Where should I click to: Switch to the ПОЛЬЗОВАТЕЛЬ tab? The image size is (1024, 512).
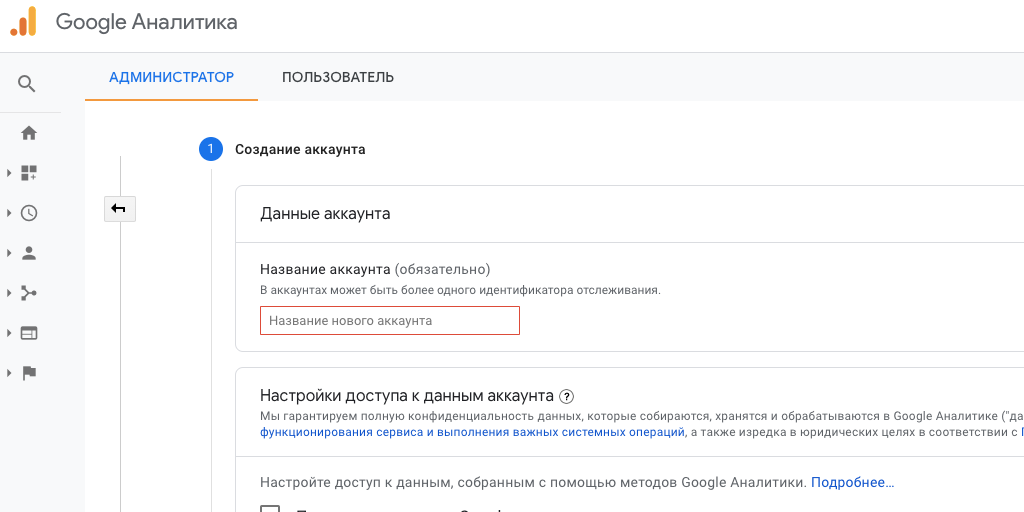[x=338, y=77]
